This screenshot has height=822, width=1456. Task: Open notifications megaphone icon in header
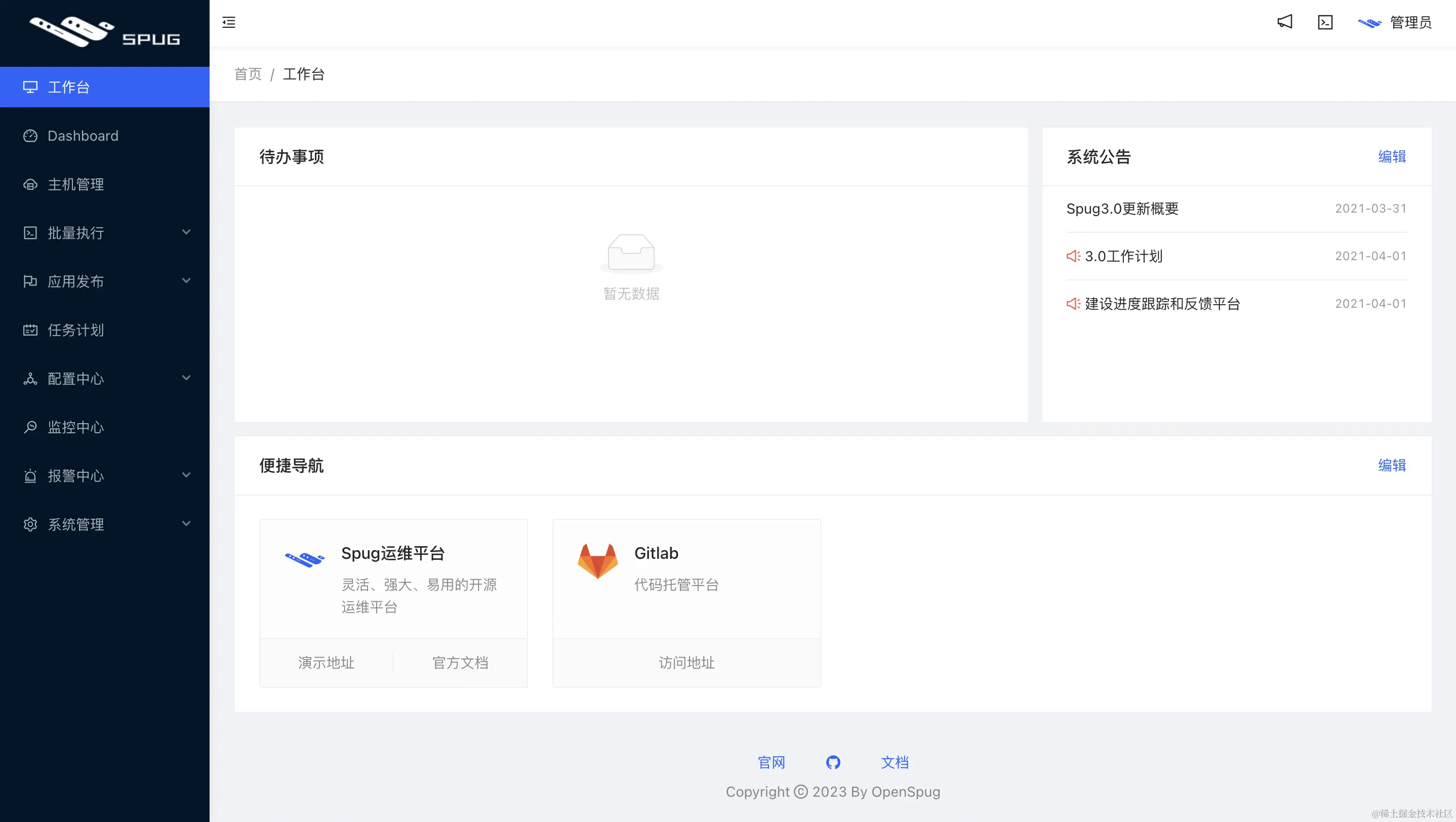click(1285, 22)
